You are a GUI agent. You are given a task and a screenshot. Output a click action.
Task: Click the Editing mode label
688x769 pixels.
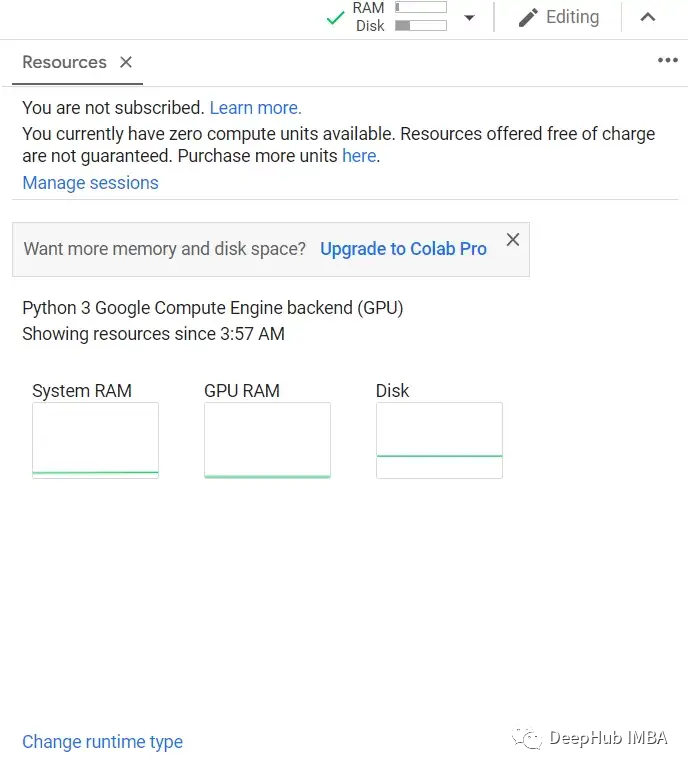(572, 17)
